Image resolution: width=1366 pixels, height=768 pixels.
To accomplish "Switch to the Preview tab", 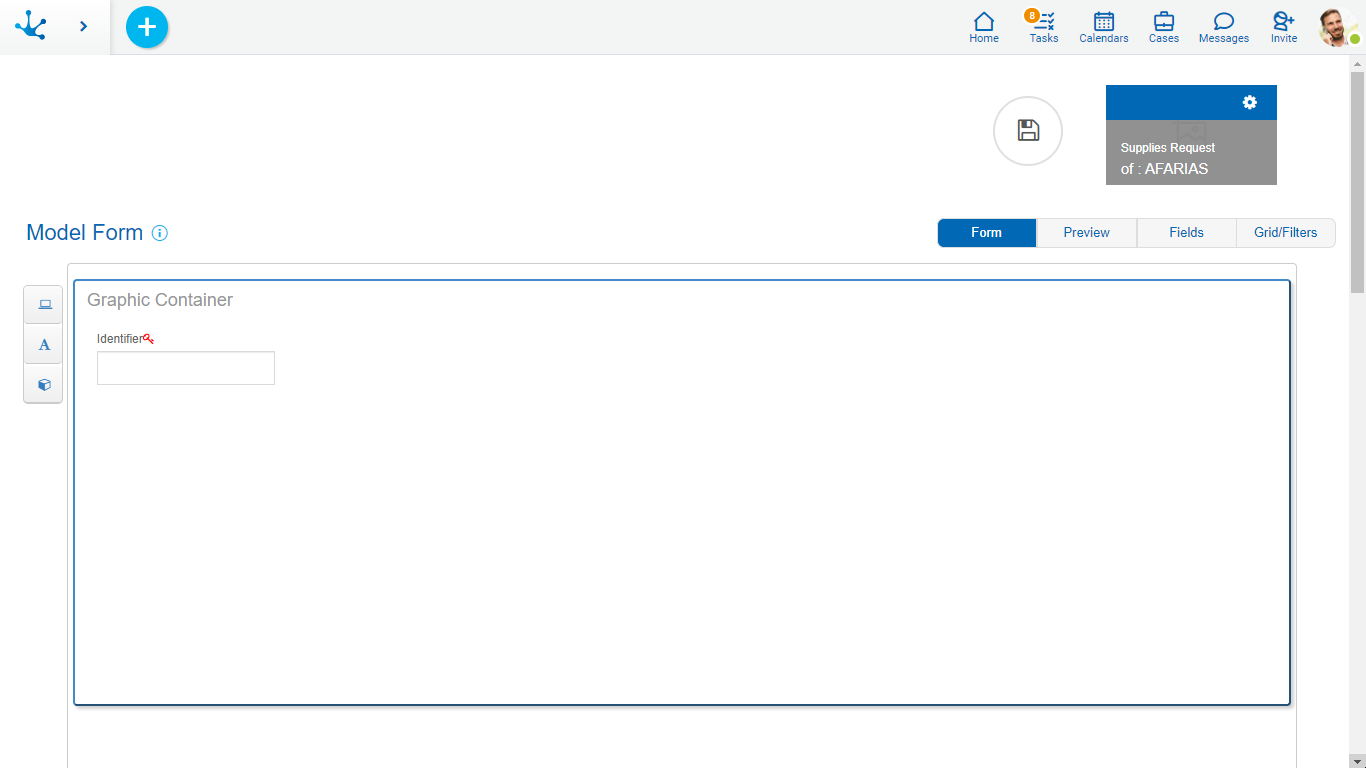I will 1086,233.
